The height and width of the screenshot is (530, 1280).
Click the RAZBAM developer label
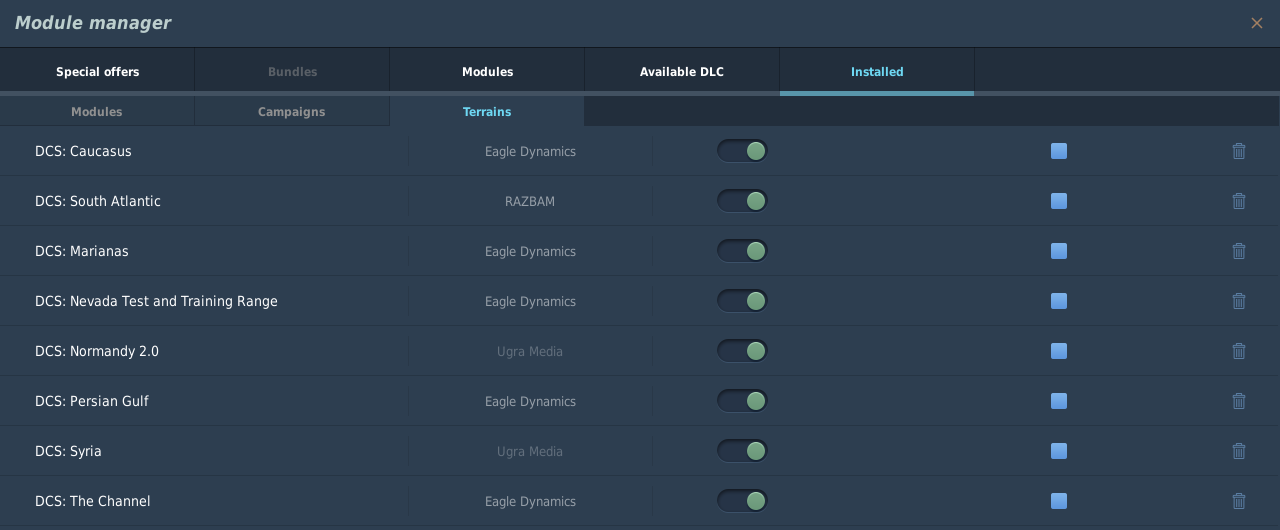coord(530,201)
